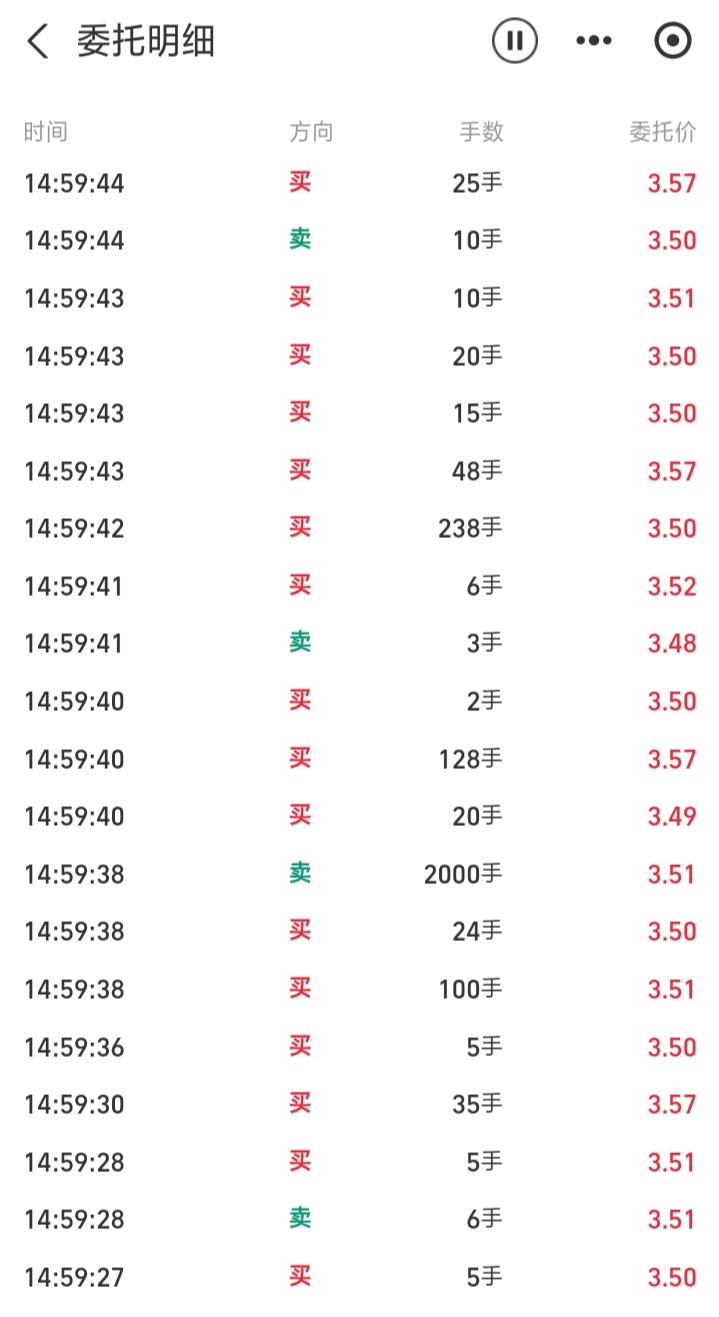
Task: Tap the back arrow icon
Action: [38, 42]
